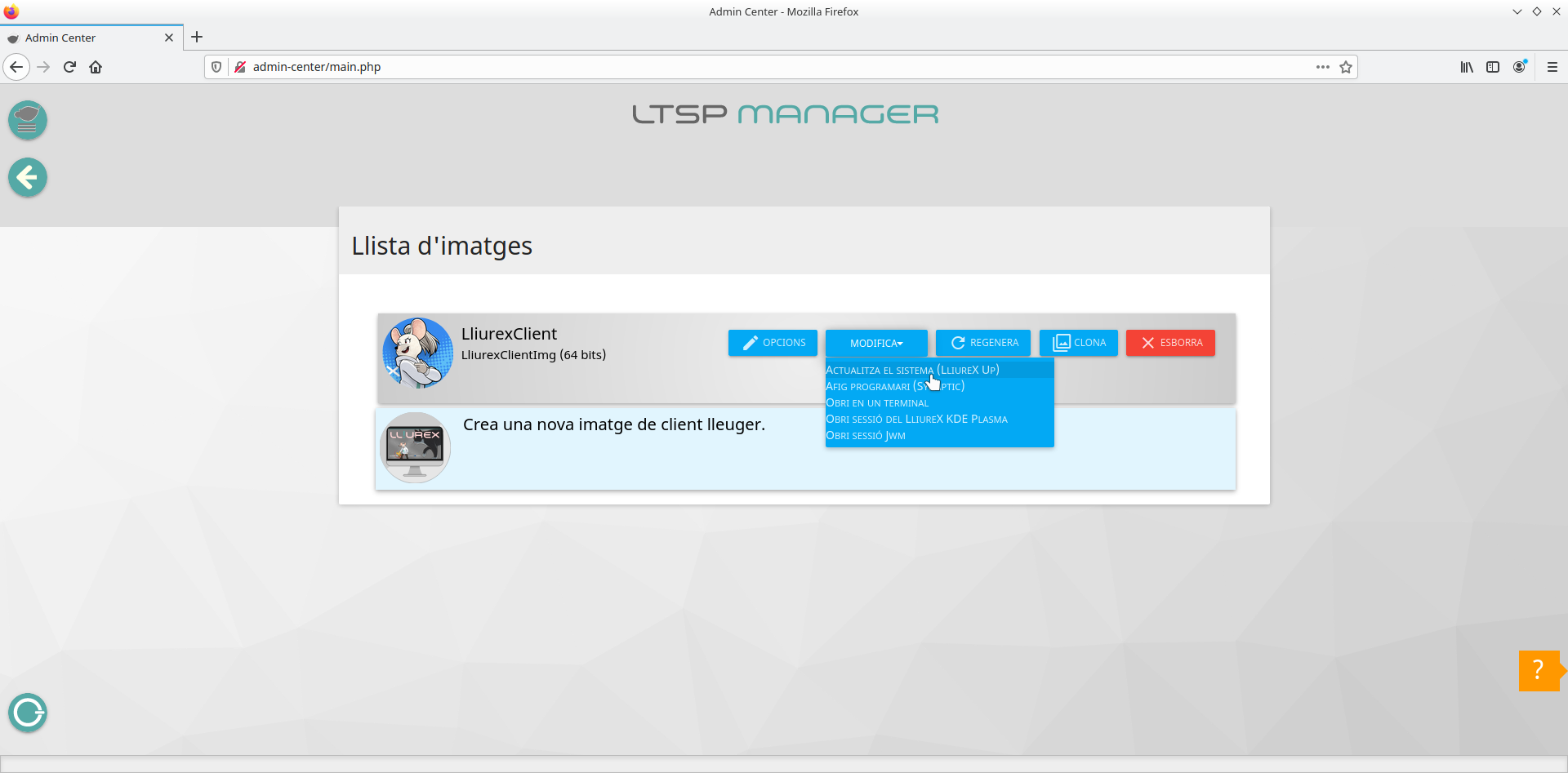Open page actions three-dots menu in address bar
The image size is (1568, 773).
pos(1322,67)
